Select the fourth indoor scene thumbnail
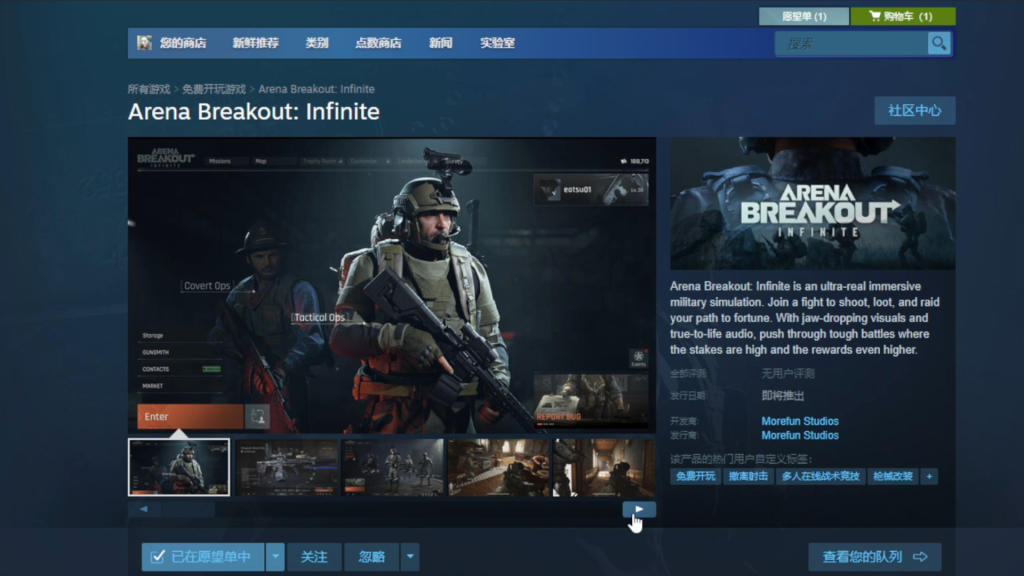This screenshot has height=576, width=1024. click(x=498, y=468)
